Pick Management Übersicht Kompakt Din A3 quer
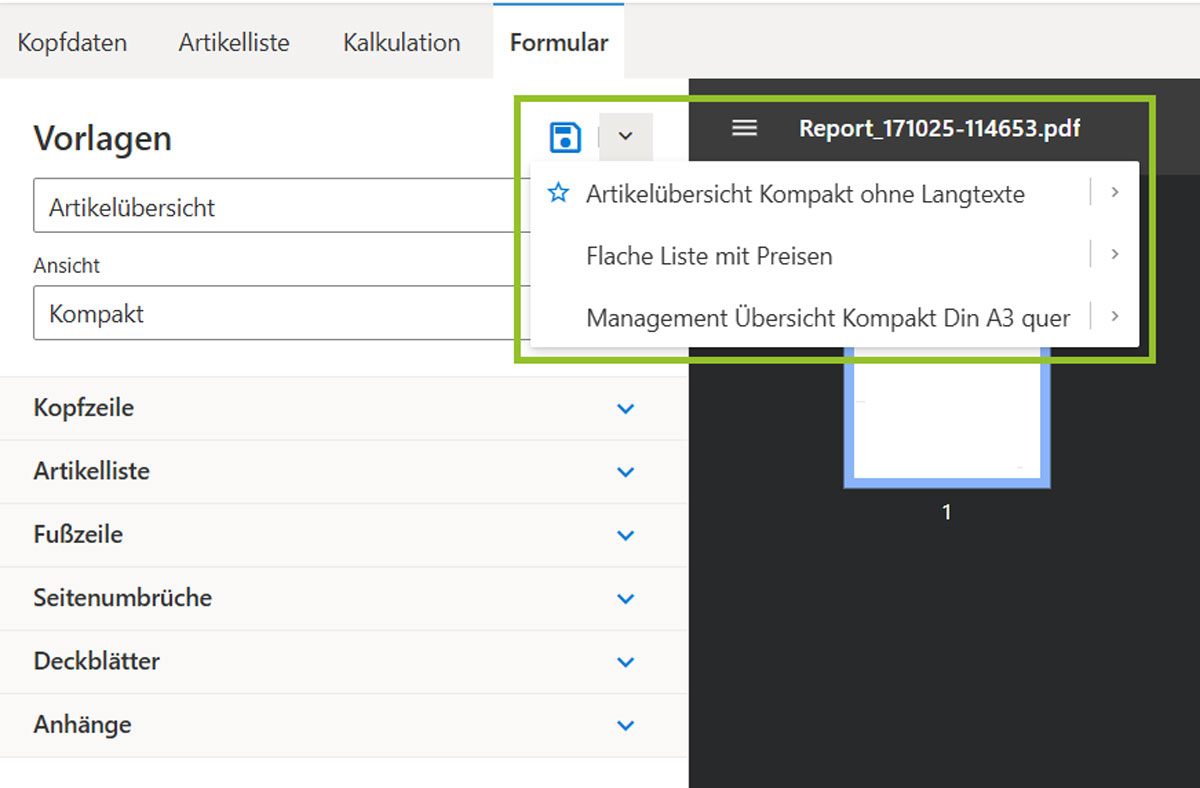The image size is (1200, 788). tap(828, 318)
